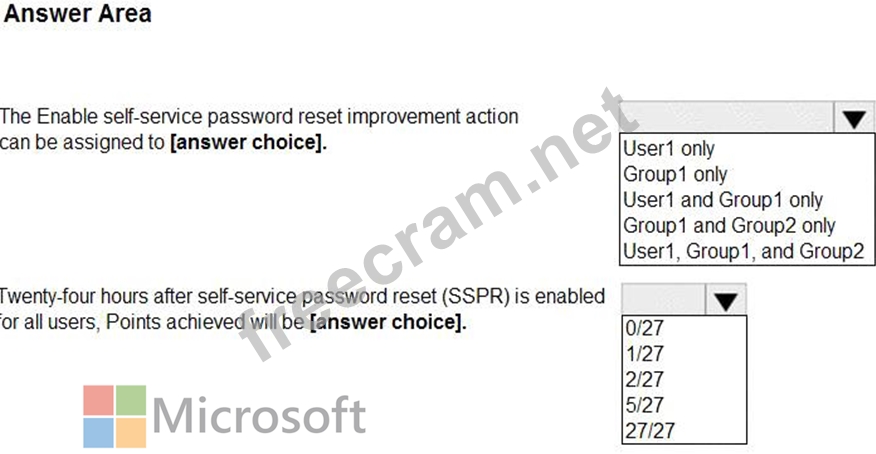Pick 'User1 and Group1 only' option
The image size is (876, 454).
pyautogui.click(x=722, y=200)
